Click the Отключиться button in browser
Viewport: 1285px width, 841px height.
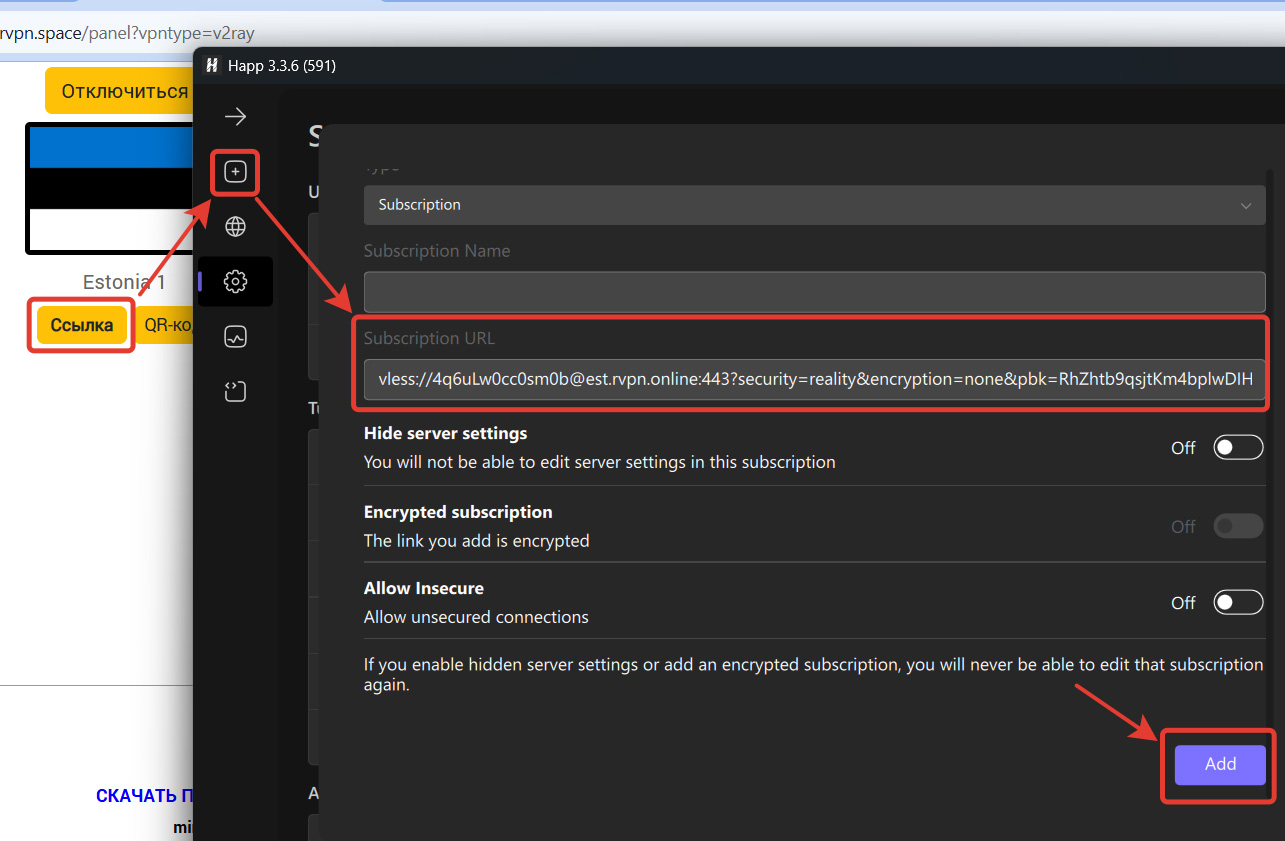point(119,91)
